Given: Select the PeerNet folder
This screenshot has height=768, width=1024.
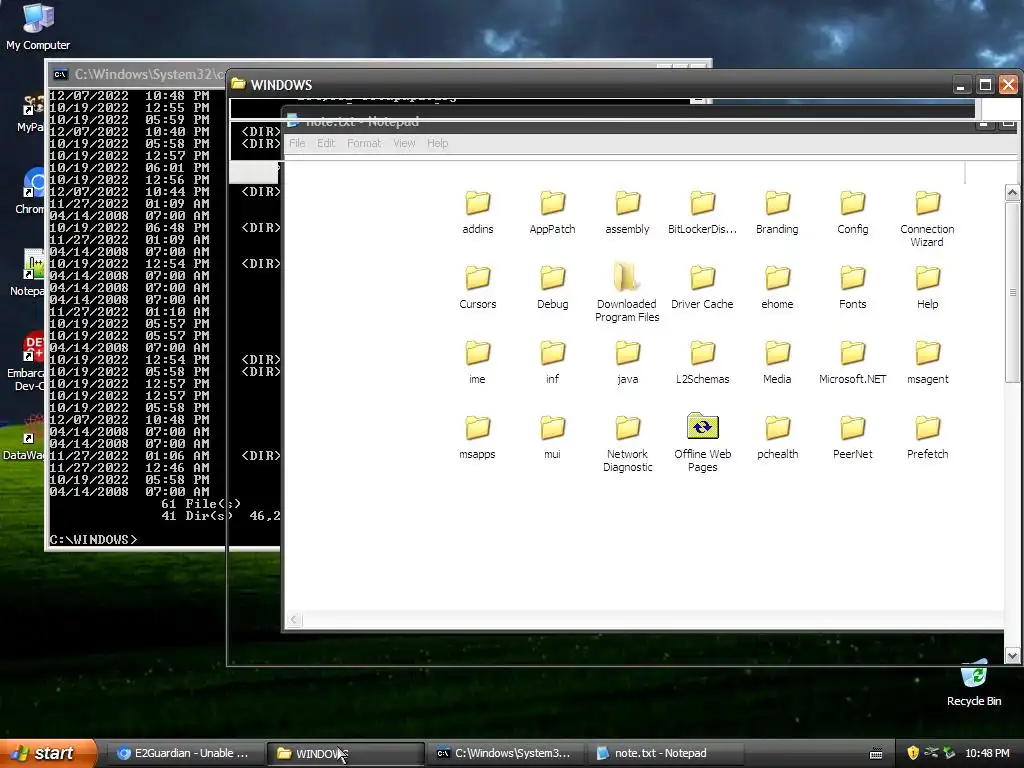Looking at the screenshot, I should (x=853, y=437).
